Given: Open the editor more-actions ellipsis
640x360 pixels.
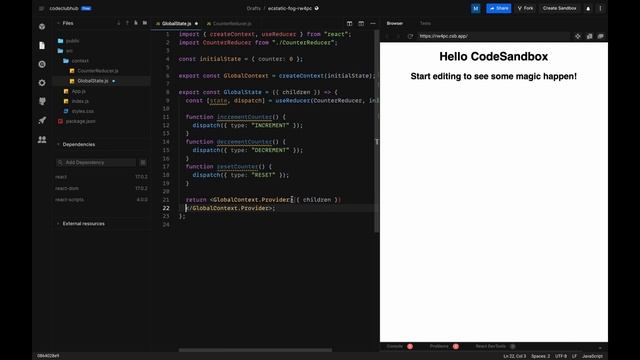Looking at the screenshot, I should [x=373, y=24].
